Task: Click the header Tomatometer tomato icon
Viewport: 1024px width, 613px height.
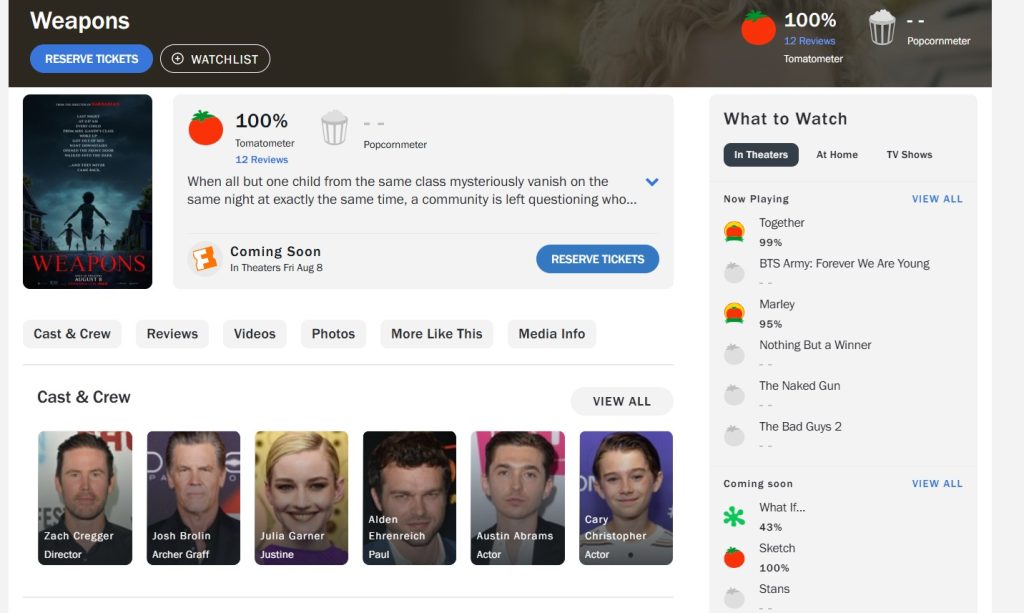Action: coord(758,28)
